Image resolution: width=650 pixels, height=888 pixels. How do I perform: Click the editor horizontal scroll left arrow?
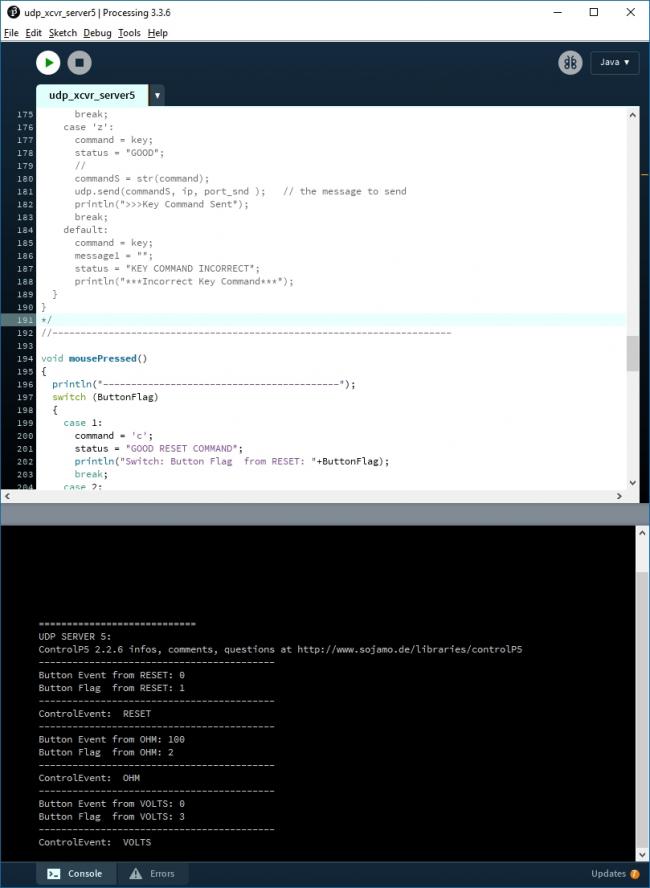point(7,496)
